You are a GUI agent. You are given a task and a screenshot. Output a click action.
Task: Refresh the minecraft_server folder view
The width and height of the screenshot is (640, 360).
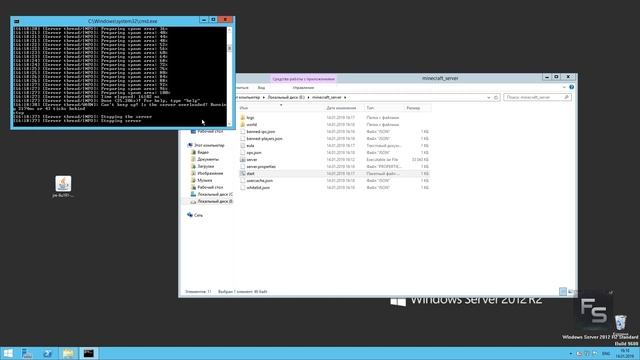(x=496, y=98)
